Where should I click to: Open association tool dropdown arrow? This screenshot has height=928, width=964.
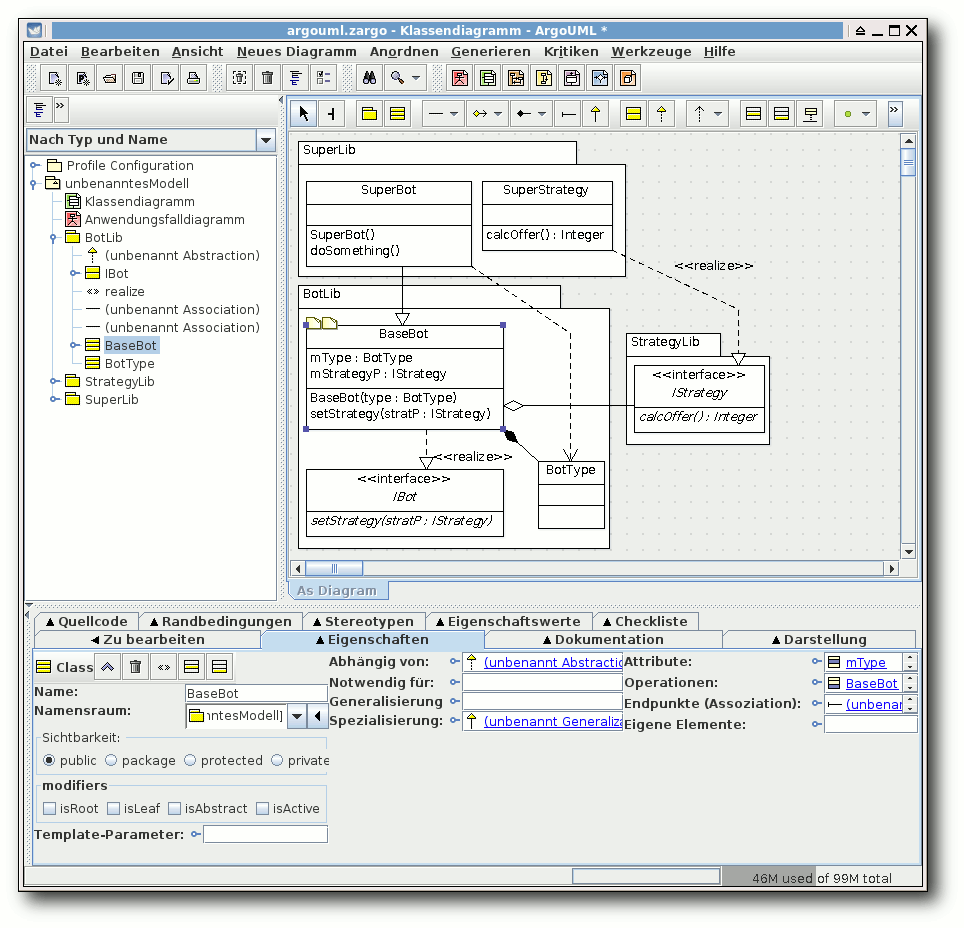454,114
